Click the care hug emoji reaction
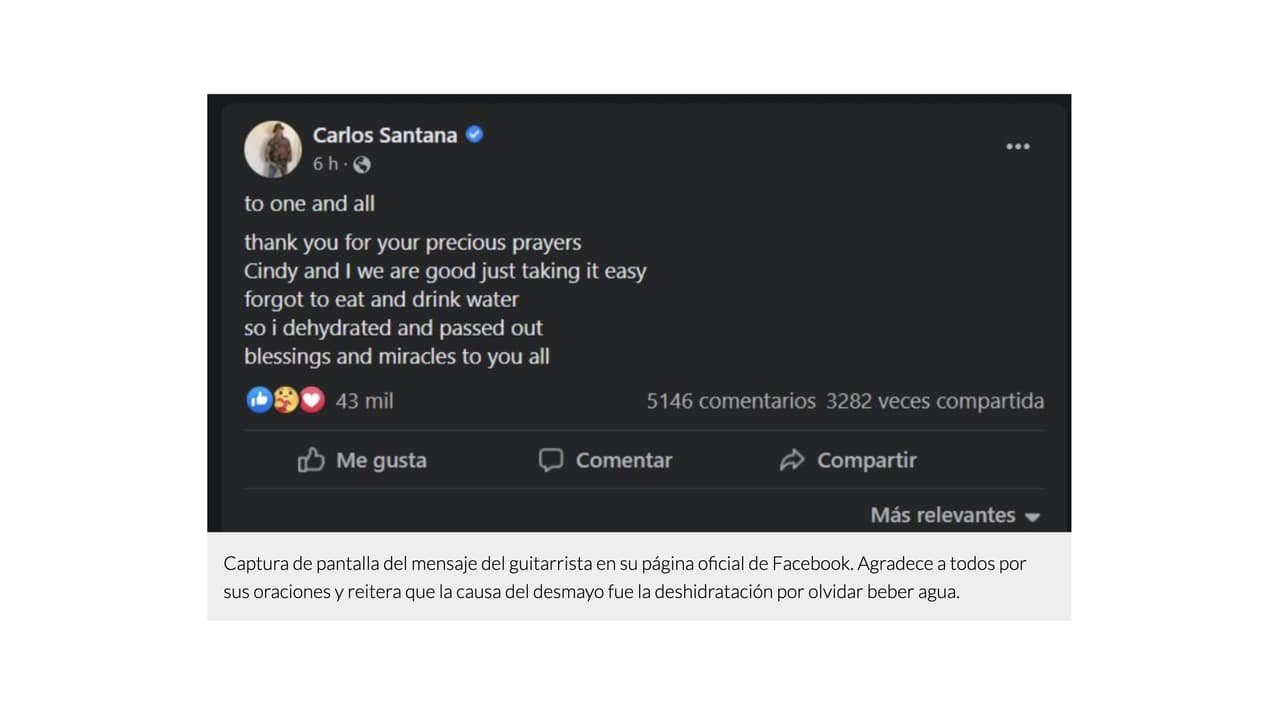The image size is (1280, 720). pyautogui.click(x=286, y=400)
